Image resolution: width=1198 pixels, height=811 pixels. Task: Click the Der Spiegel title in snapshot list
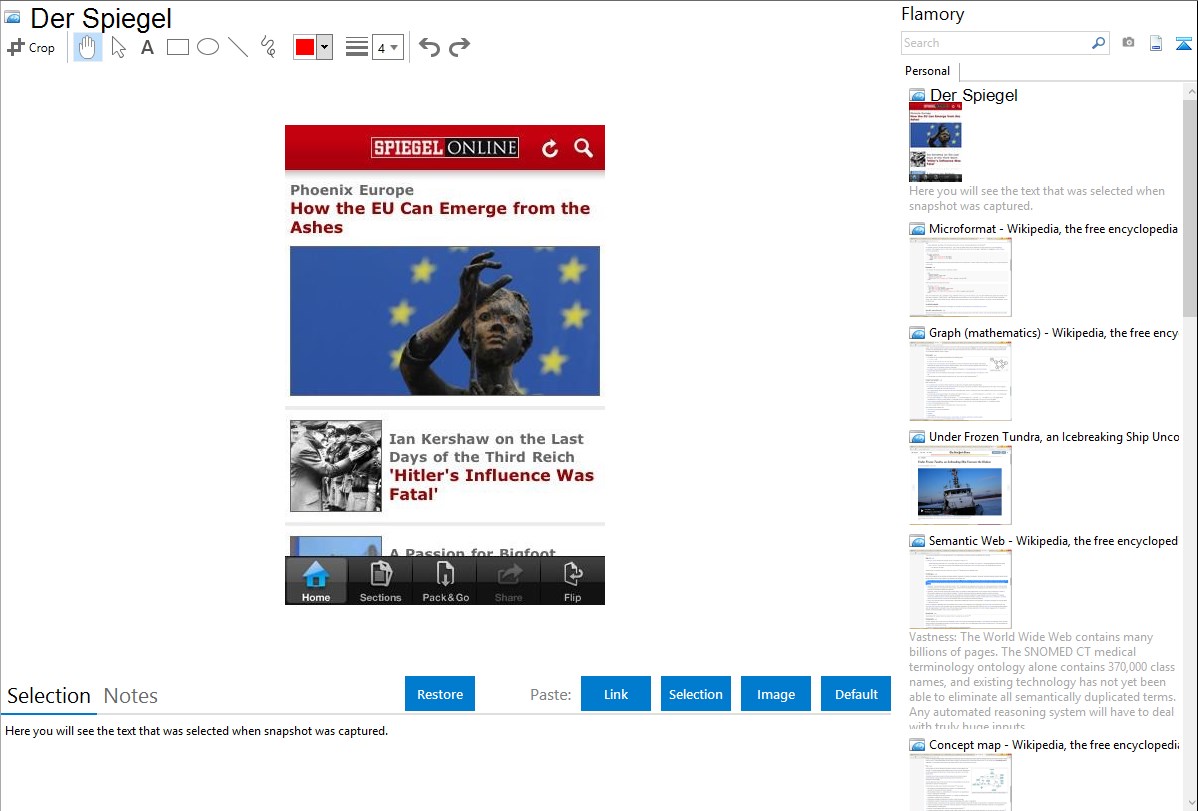pyautogui.click(x=973, y=95)
